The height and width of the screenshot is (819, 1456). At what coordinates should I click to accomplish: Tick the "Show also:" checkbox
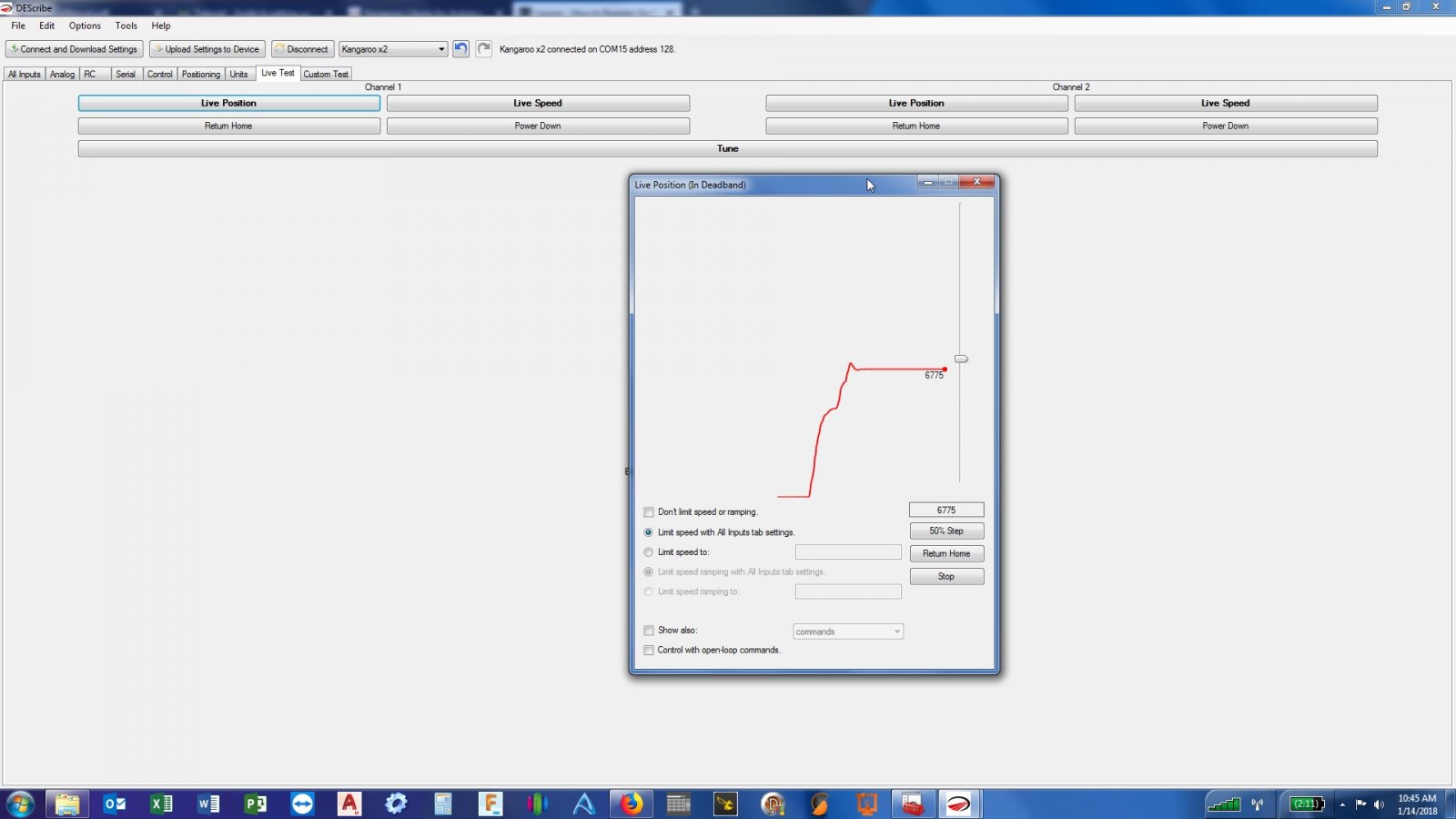[649, 631]
